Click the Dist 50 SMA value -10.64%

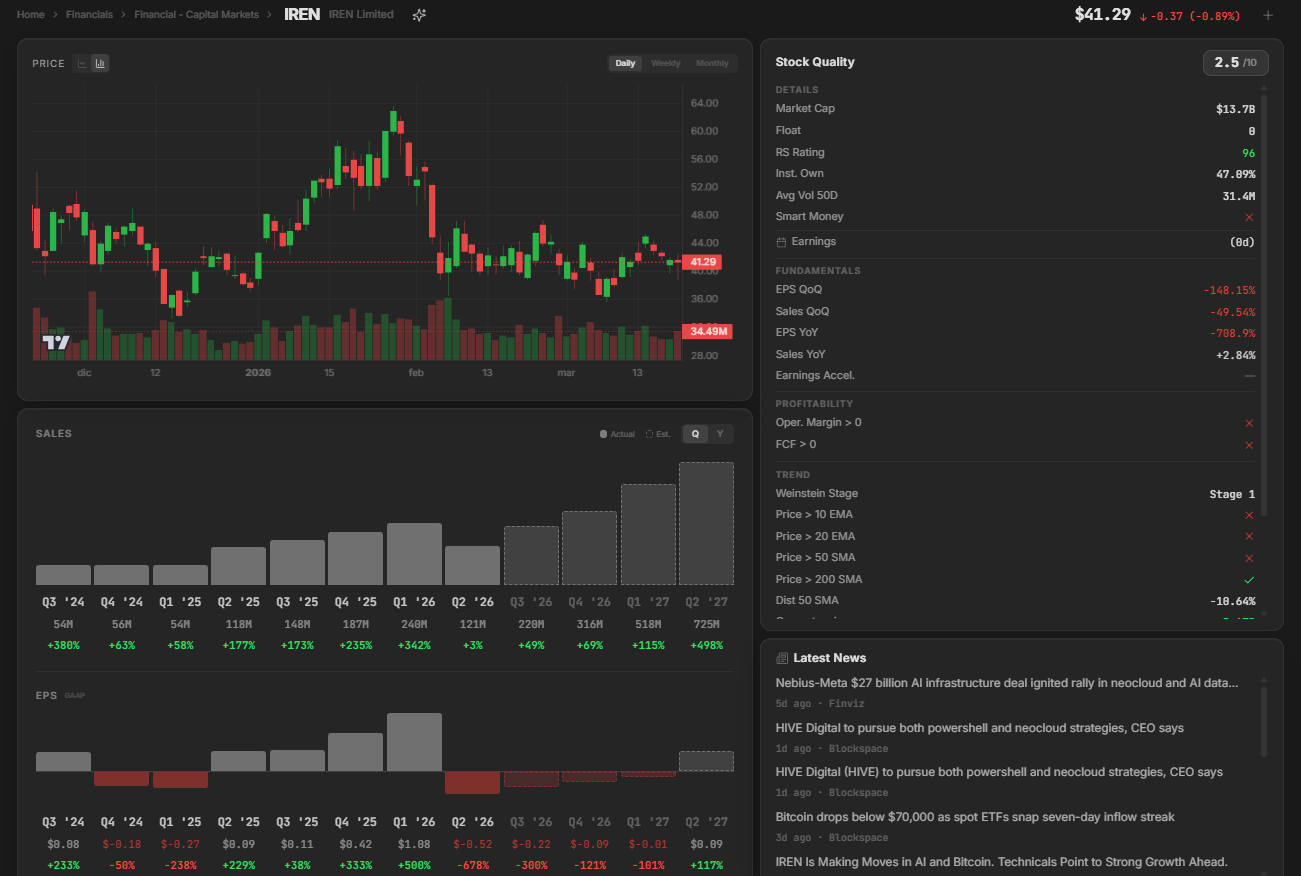1232,601
